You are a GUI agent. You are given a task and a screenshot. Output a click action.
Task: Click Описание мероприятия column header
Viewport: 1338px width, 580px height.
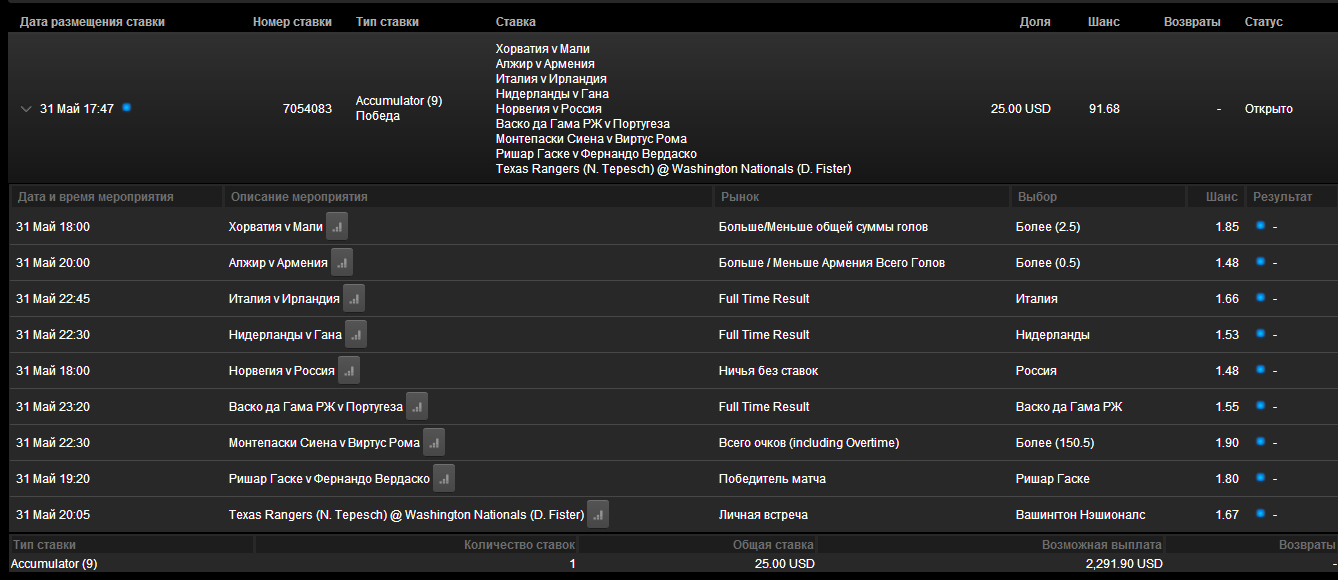point(298,197)
